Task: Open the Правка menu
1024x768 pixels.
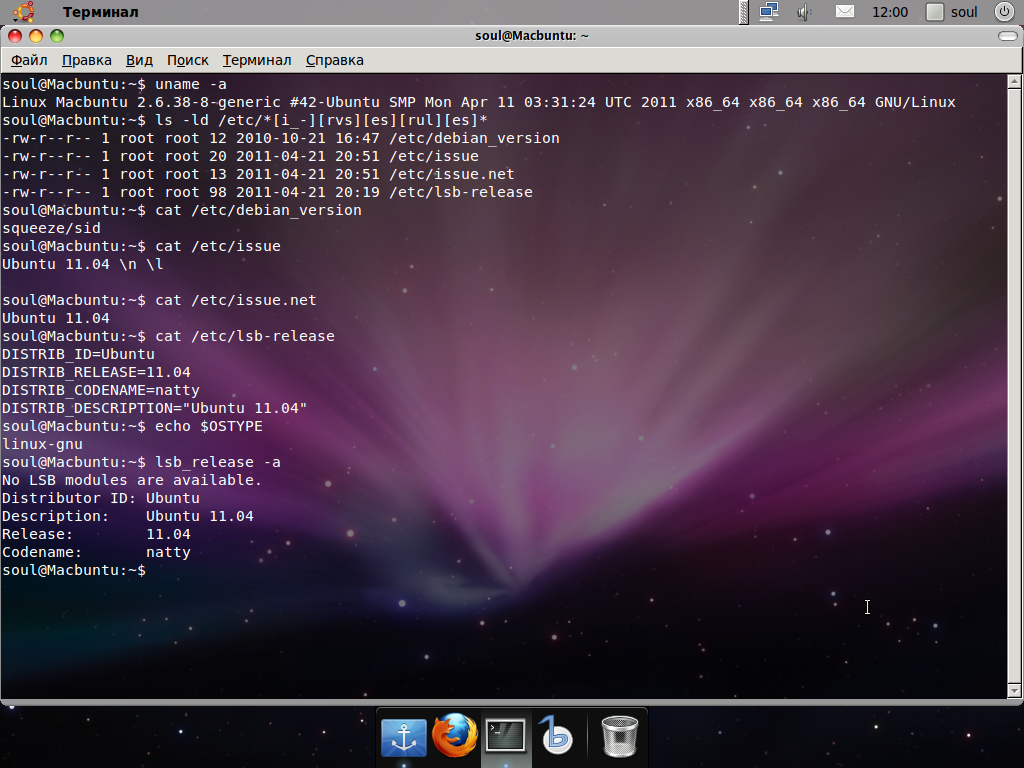Action: (x=87, y=60)
